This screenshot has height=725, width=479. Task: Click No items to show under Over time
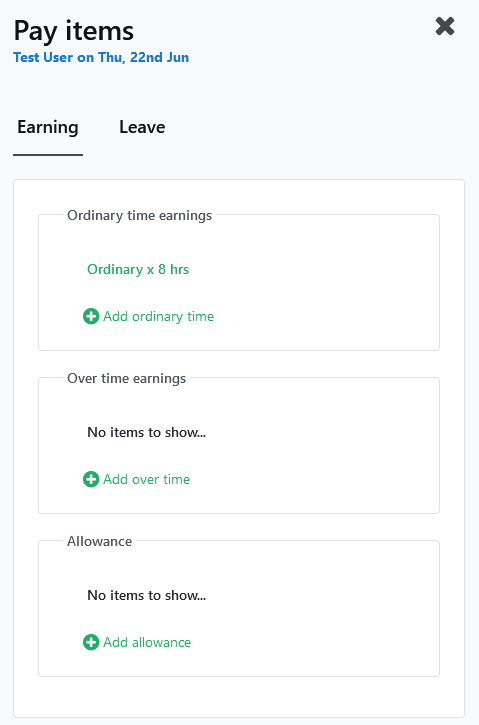(x=147, y=432)
